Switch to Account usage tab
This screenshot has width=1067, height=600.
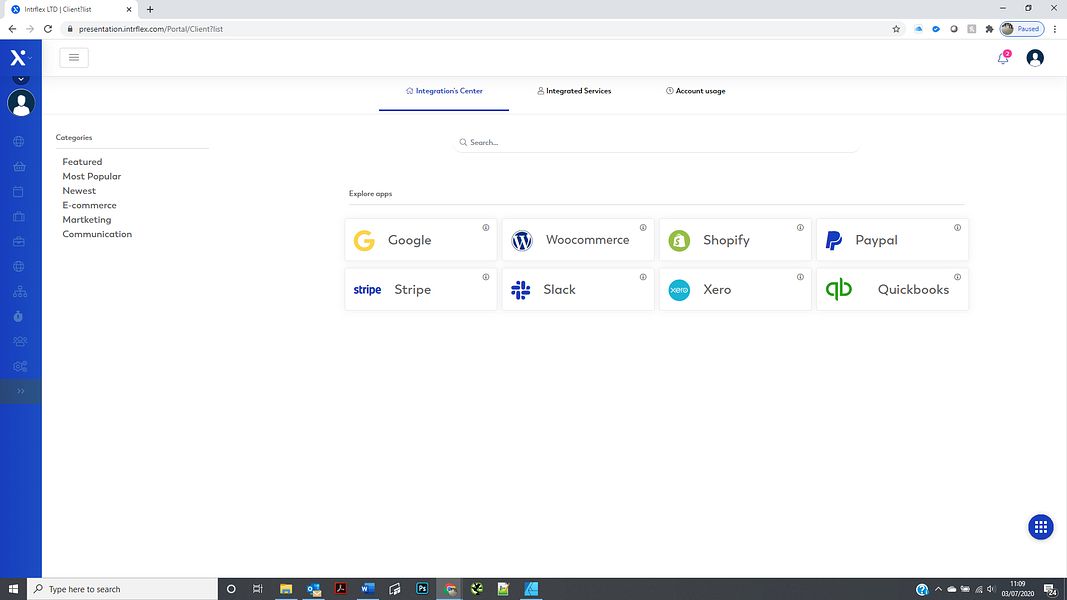[x=695, y=91]
